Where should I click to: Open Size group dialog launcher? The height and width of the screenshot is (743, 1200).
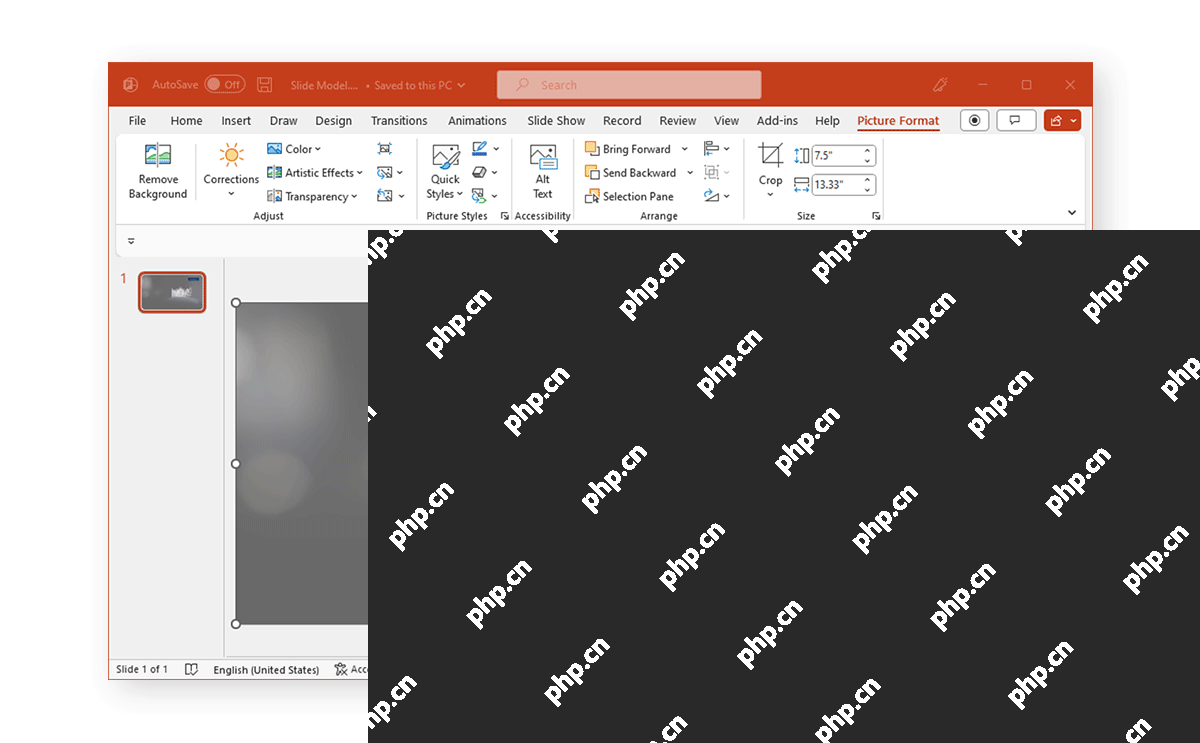(x=876, y=216)
